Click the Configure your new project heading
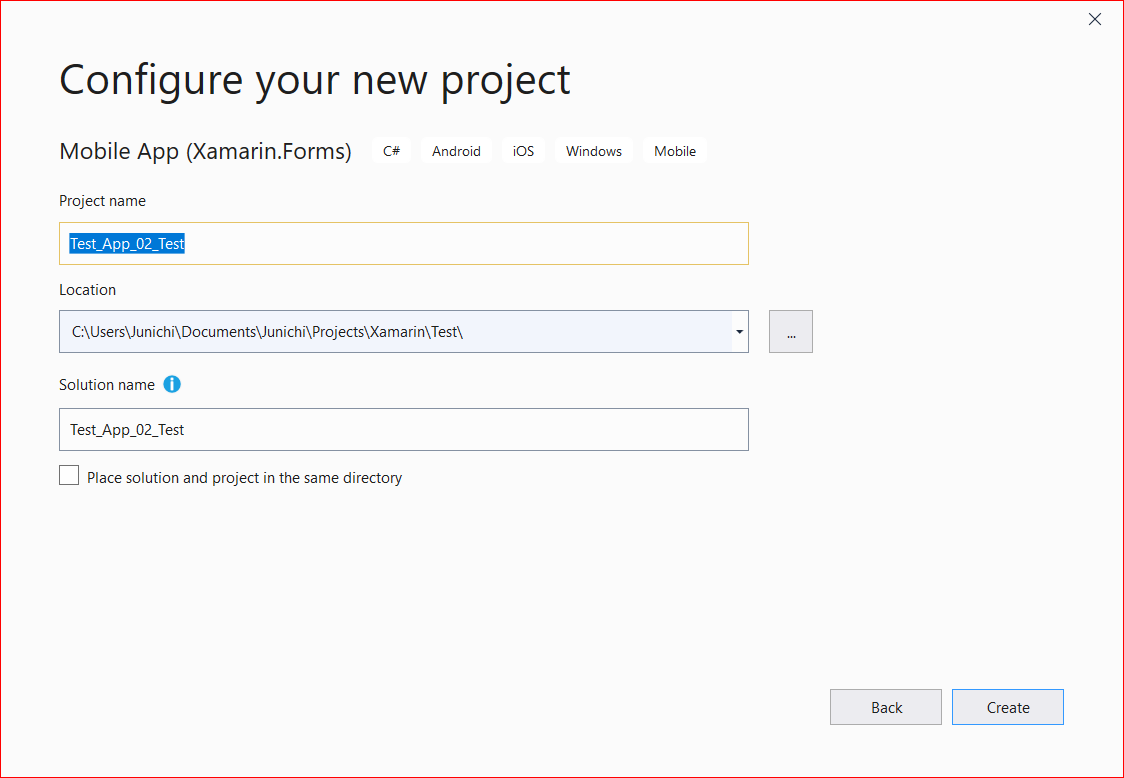1124x778 pixels. (314, 80)
